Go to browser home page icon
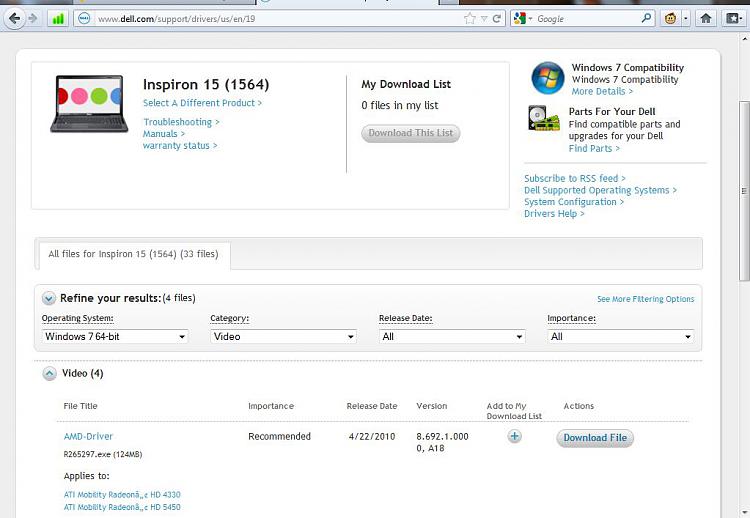The width and height of the screenshot is (750, 518). (x=706, y=19)
